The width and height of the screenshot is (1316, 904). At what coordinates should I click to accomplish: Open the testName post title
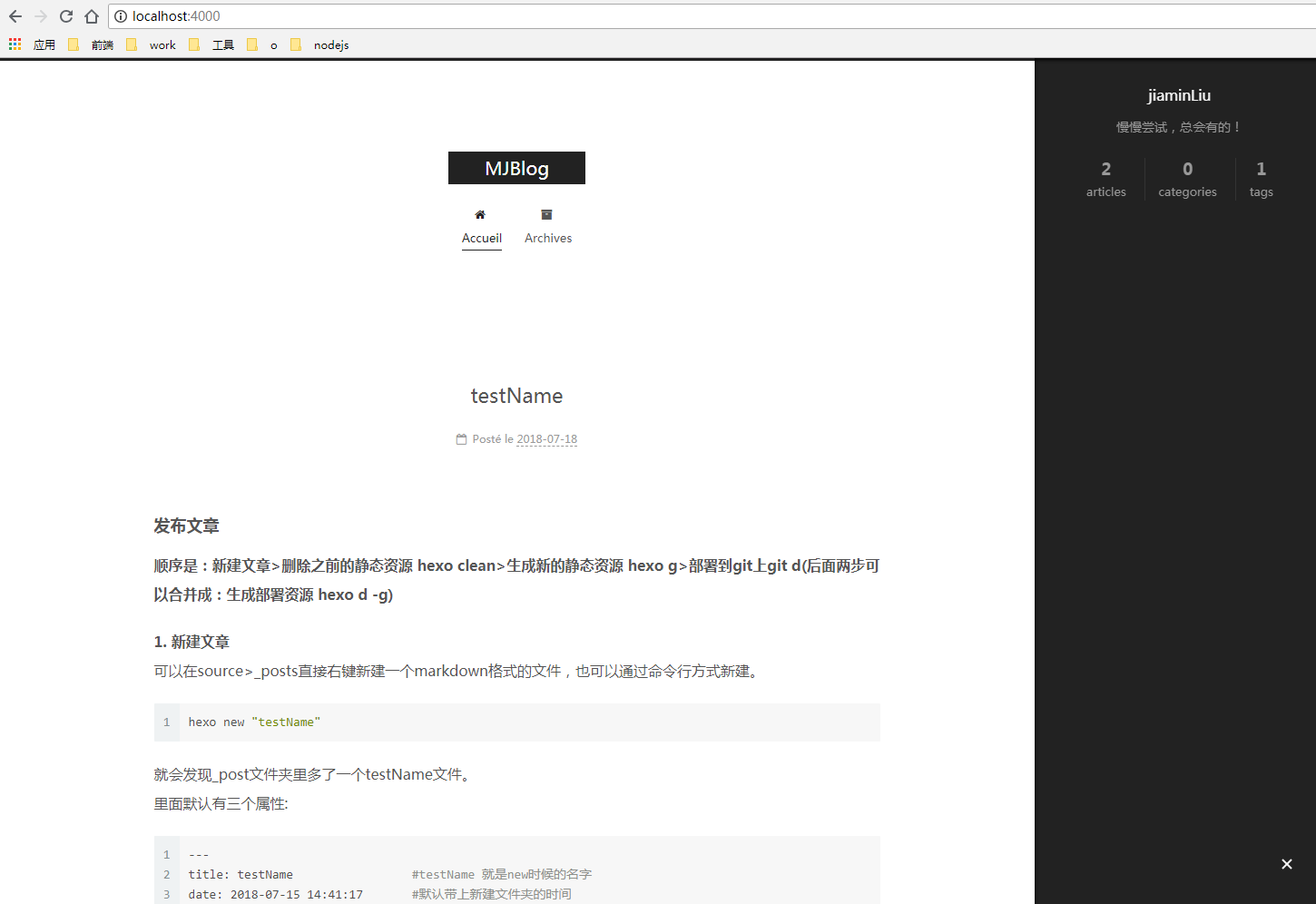pyautogui.click(x=516, y=396)
